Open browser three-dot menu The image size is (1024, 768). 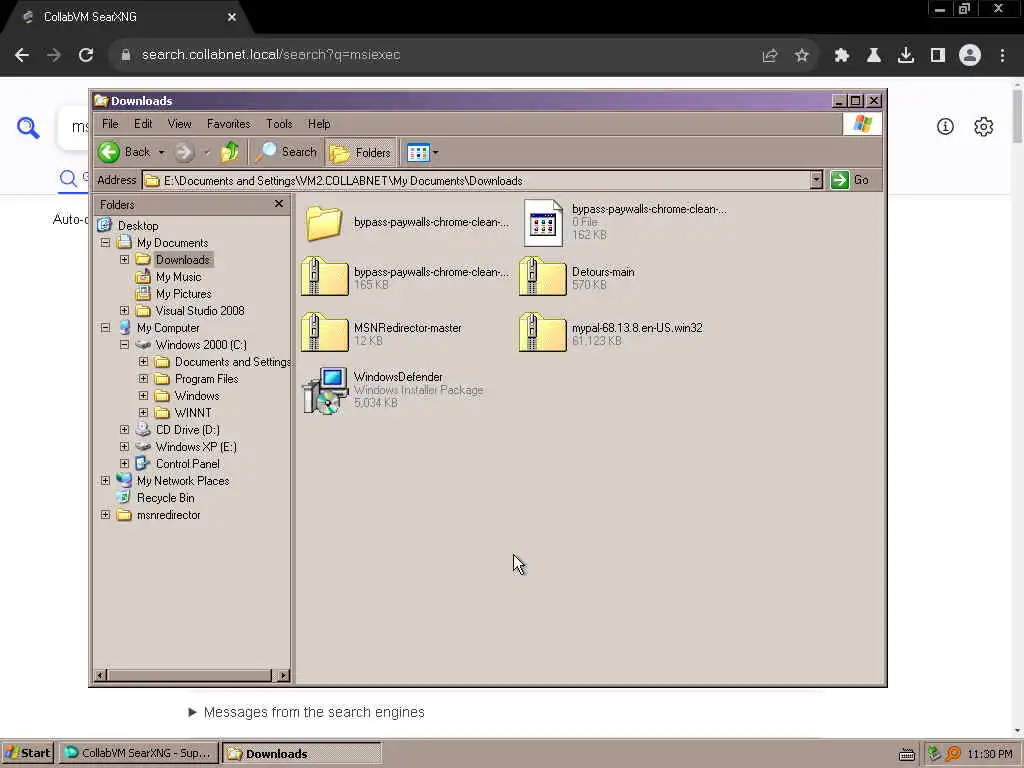click(x=1002, y=56)
